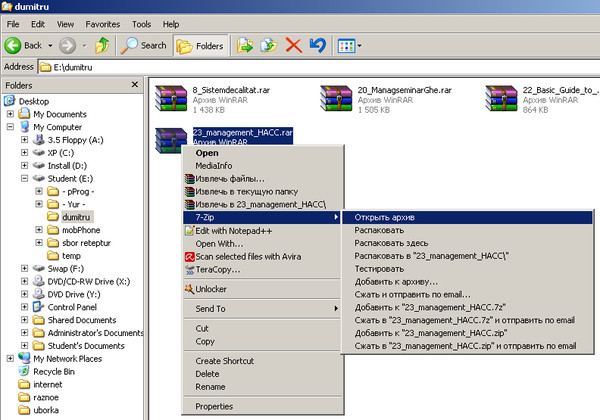Choose Извлечь файлы… WinRAR entry

(x=262, y=179)
